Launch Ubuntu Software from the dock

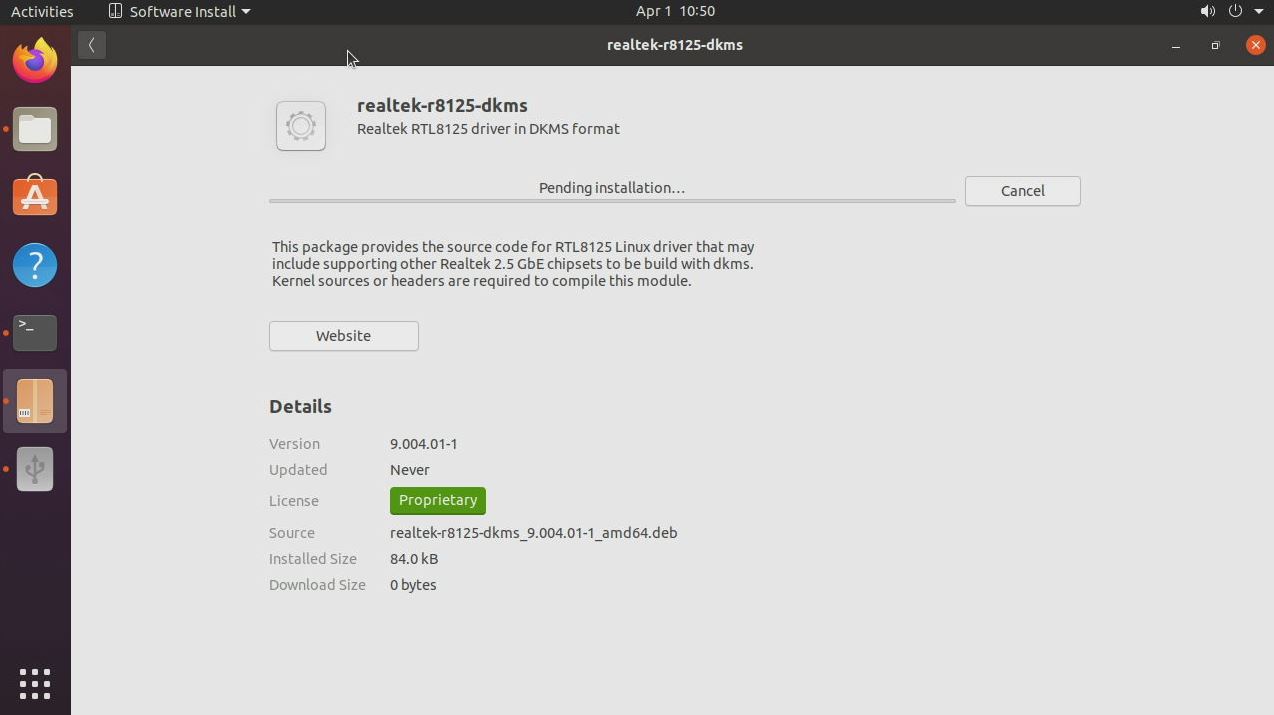click(35, 197)
